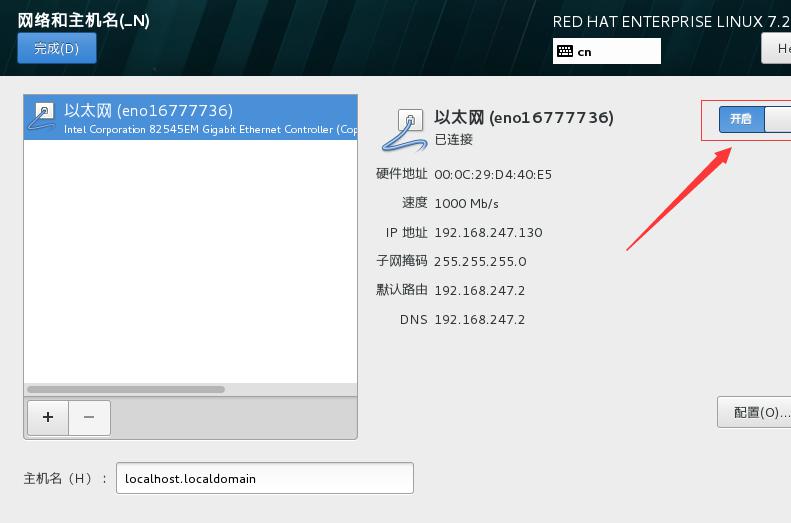Add a new network device with plus
Viewport: 791px width, 523px height.
[x=48, y=418]
